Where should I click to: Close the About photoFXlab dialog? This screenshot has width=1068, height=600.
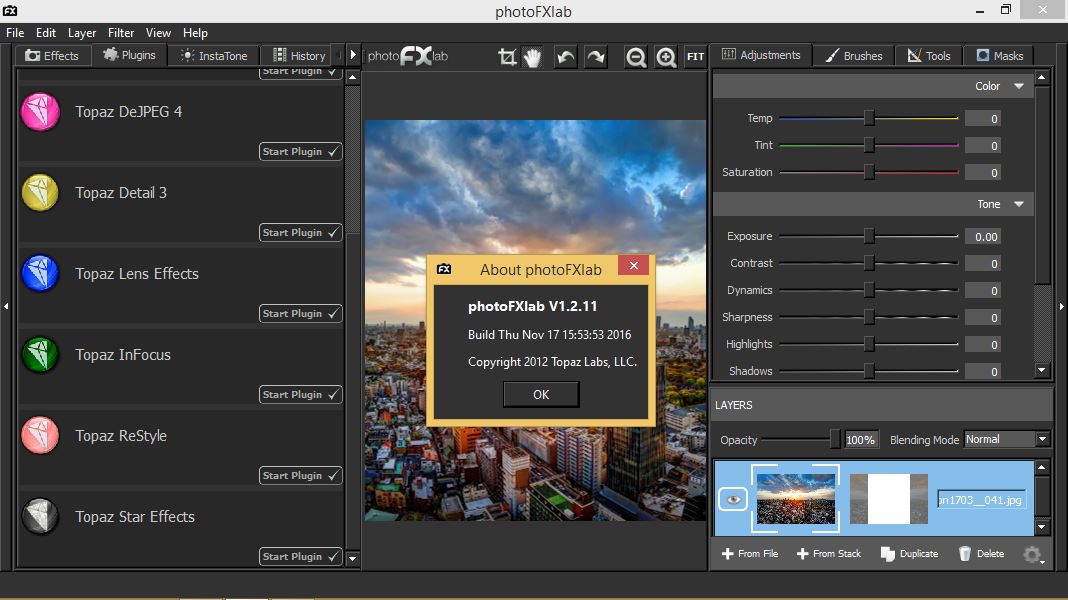click(633, 266)
